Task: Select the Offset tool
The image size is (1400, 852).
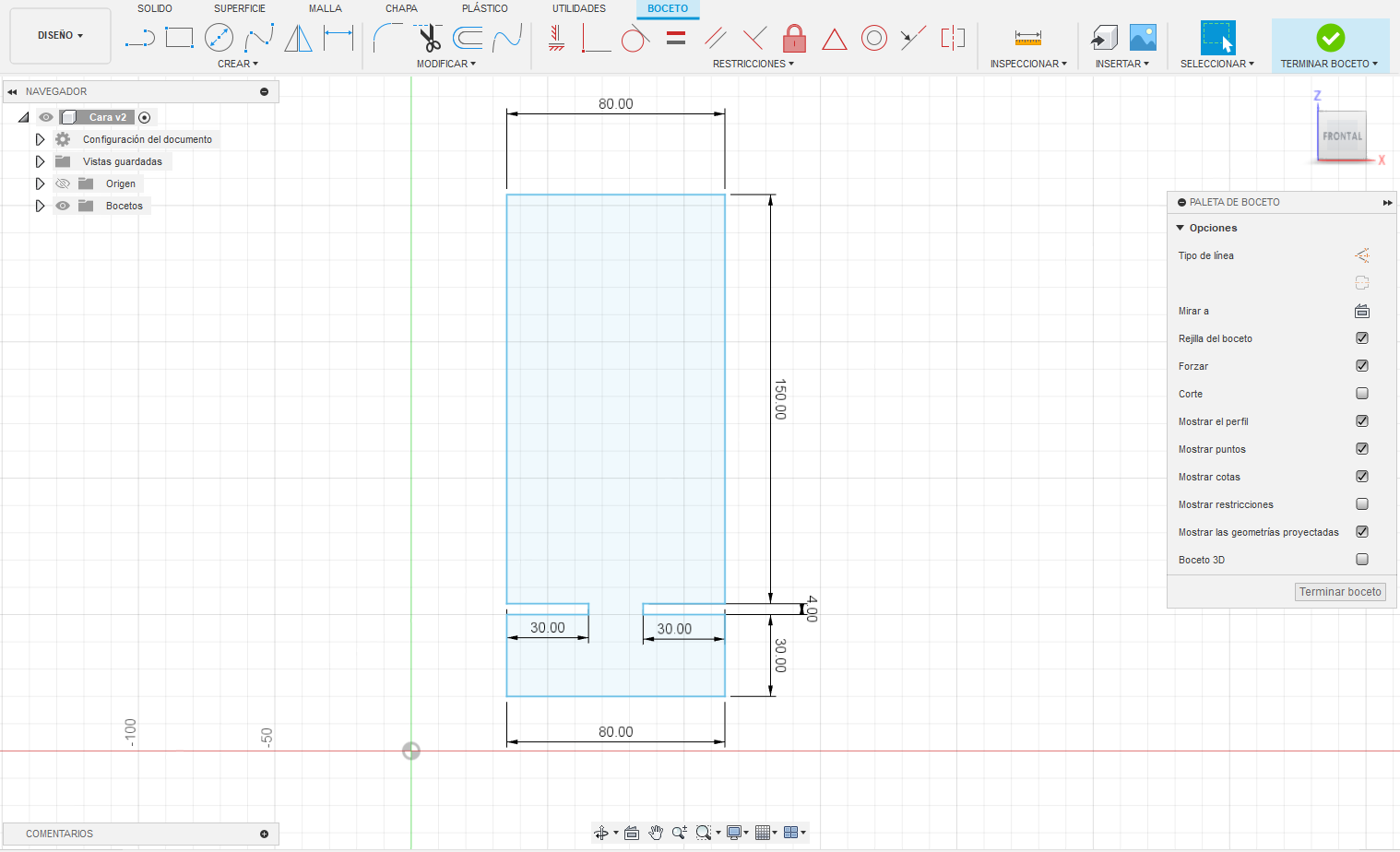Action: pyautogui.click(x=469, y=38)
